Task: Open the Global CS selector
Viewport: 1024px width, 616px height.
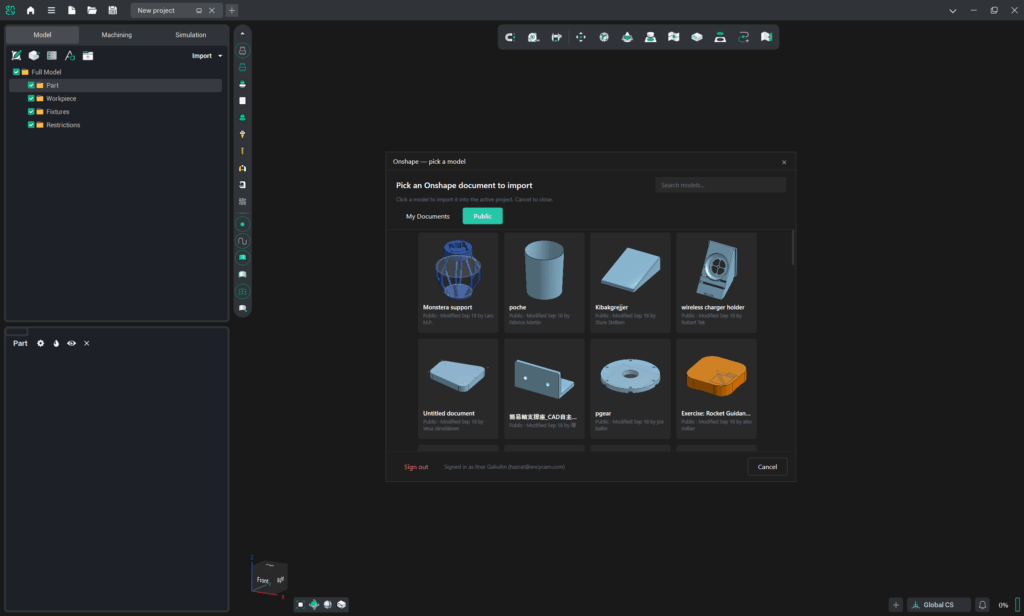Action: point(938,605)
